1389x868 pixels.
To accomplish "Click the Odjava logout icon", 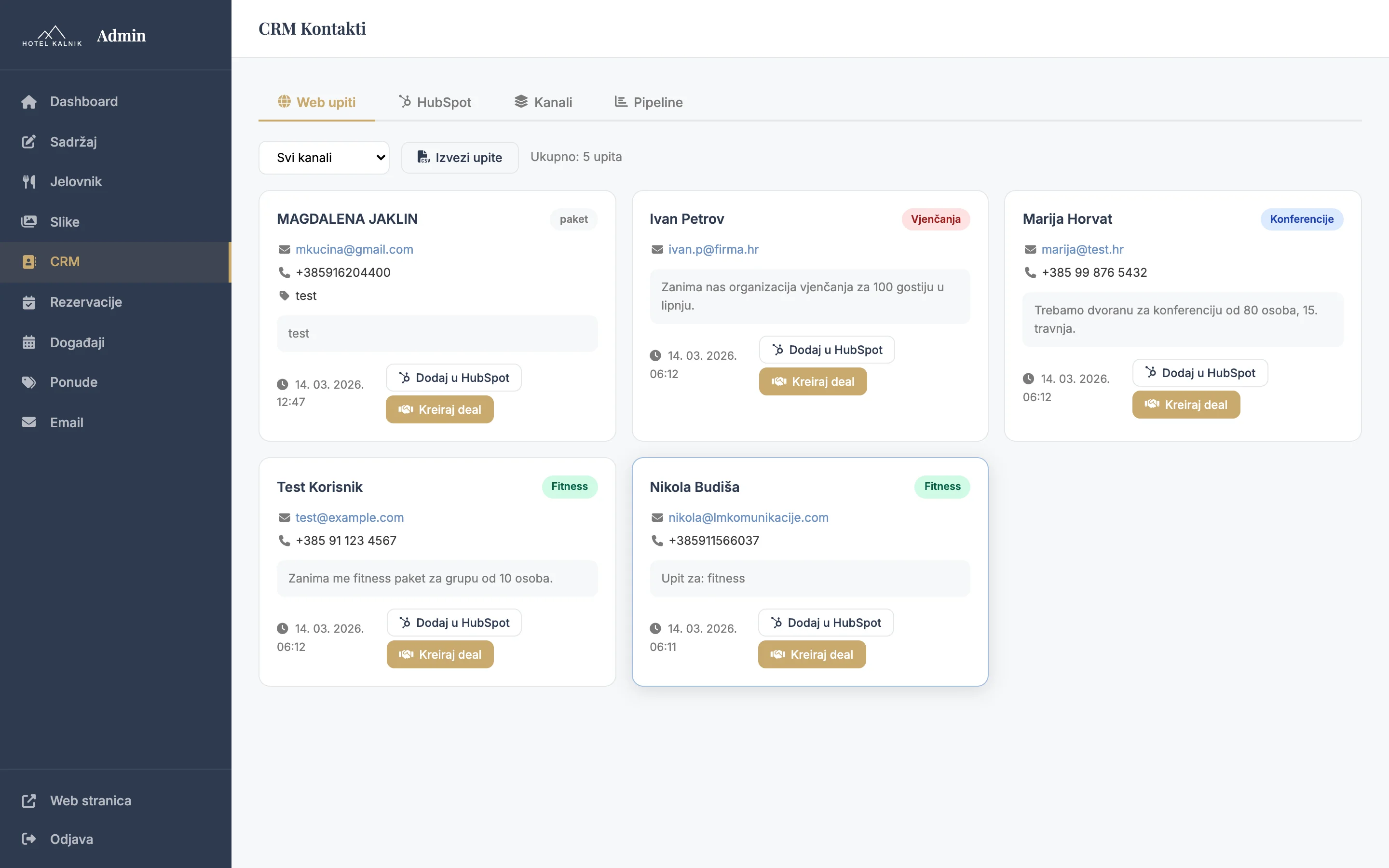I will pos(29,839).
